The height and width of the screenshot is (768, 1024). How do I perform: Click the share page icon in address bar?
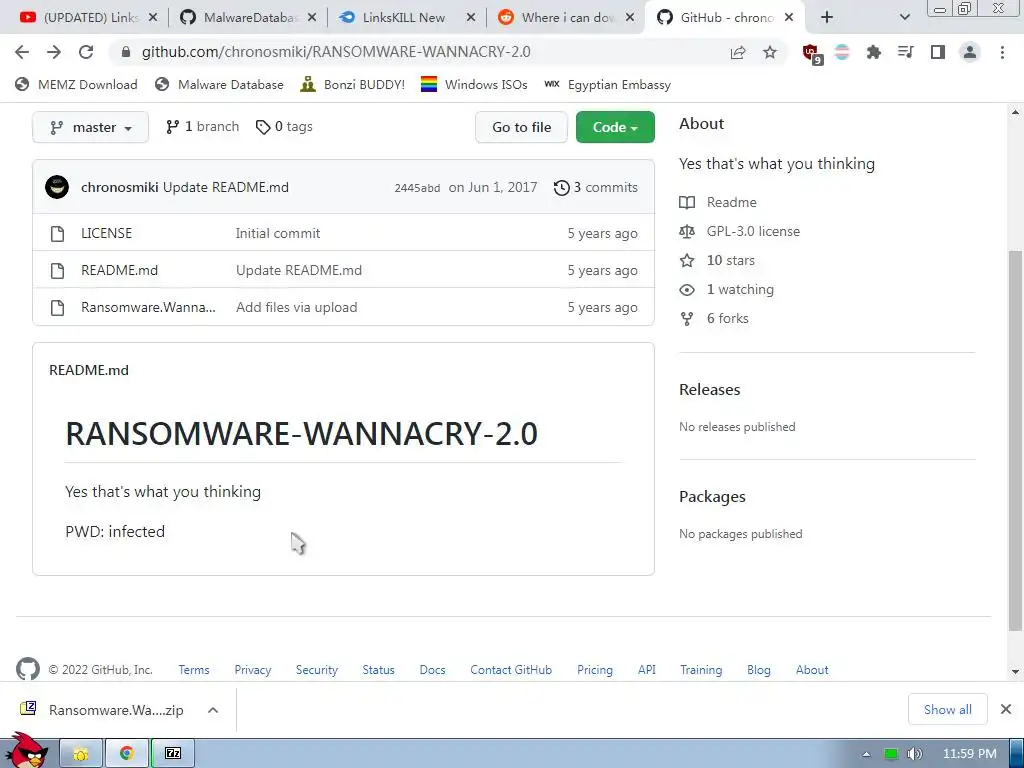coord(738,52)
